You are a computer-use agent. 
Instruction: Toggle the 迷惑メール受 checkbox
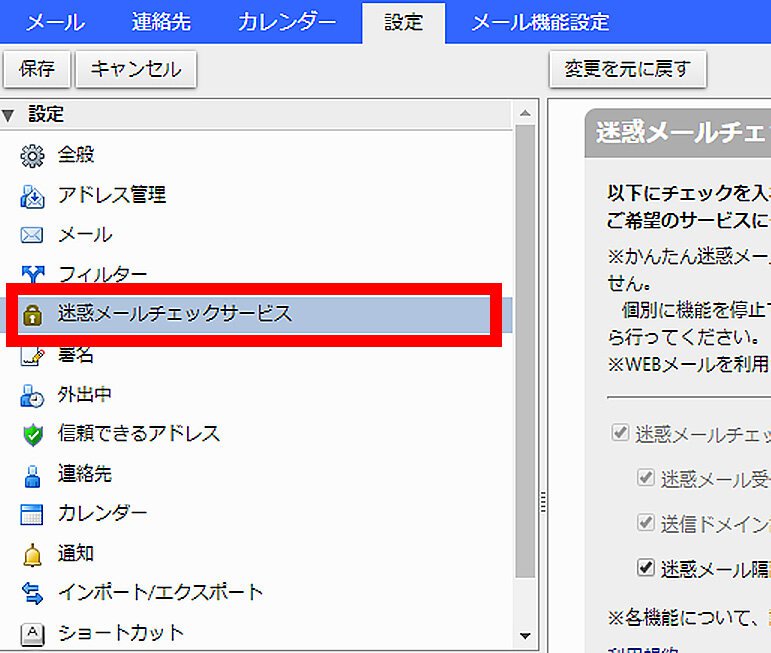[x=646, y=478]
